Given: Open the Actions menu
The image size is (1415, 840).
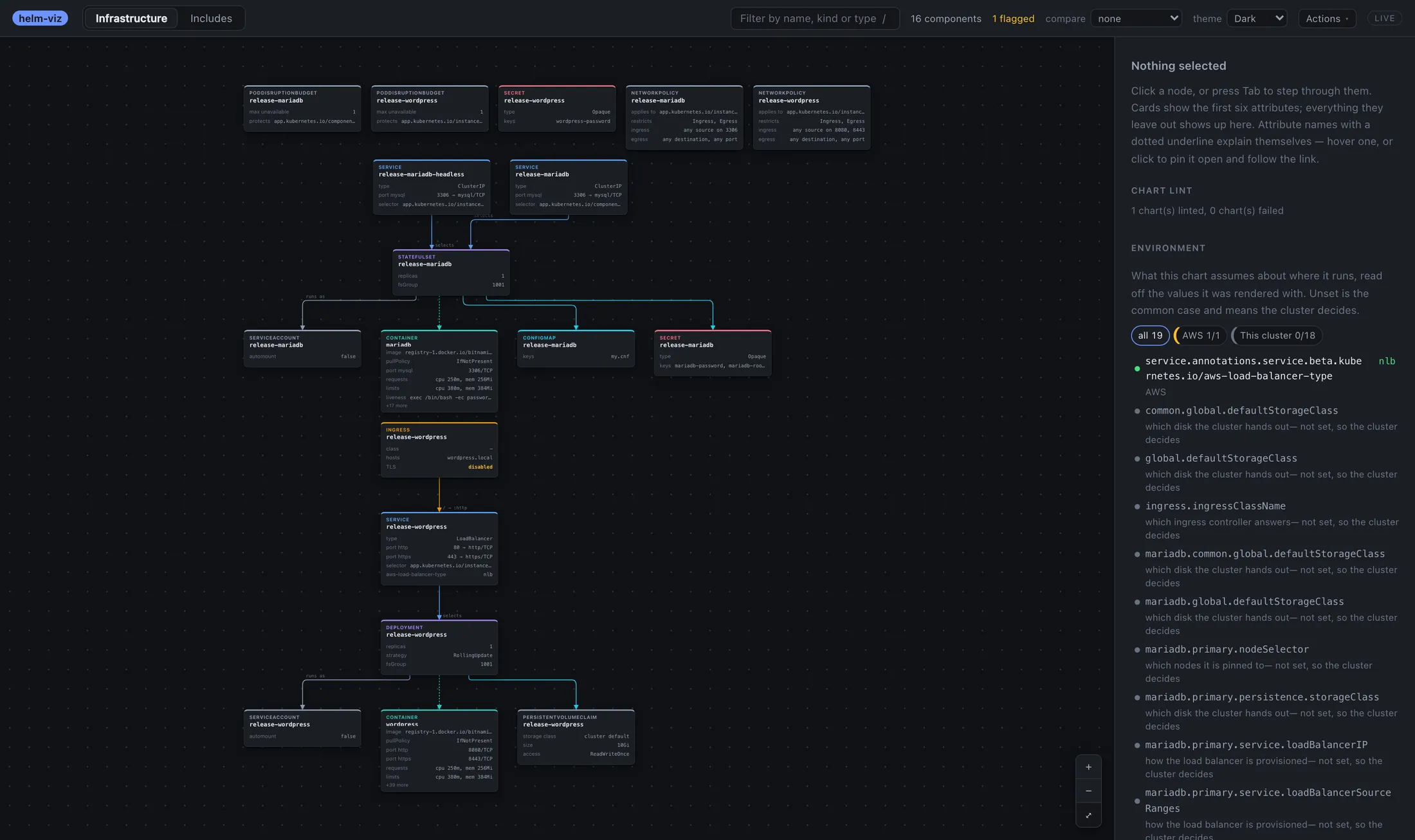Looking at the screenshot, I should [1327, 18].
